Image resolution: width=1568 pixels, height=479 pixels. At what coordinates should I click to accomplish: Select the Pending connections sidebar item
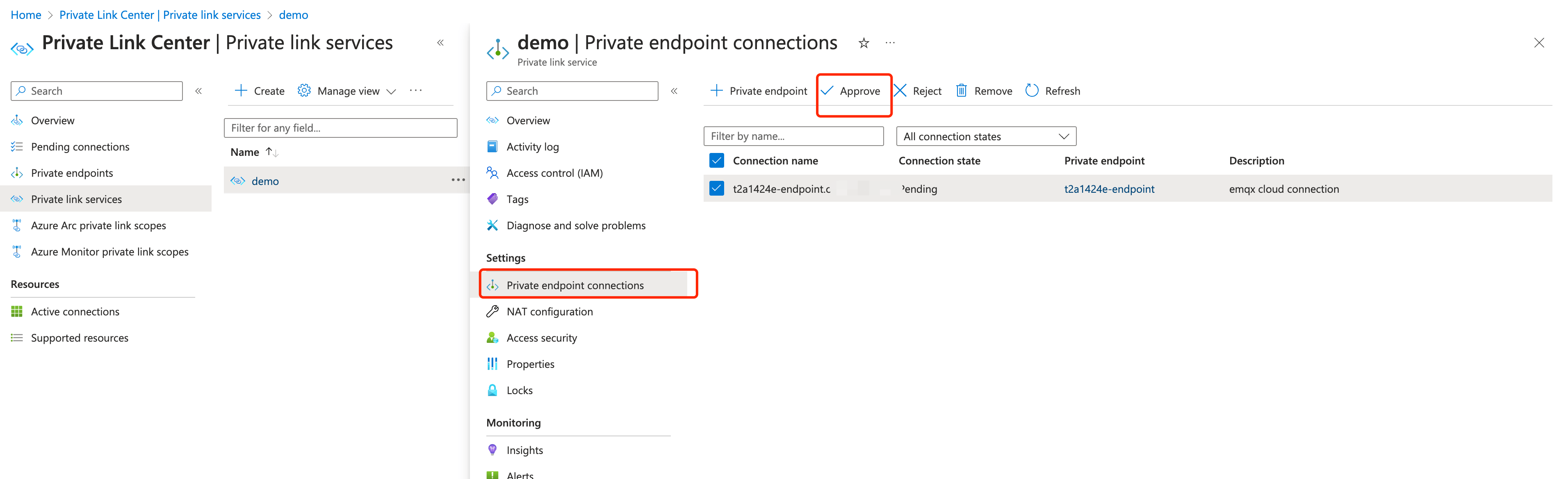click(80, 146)
